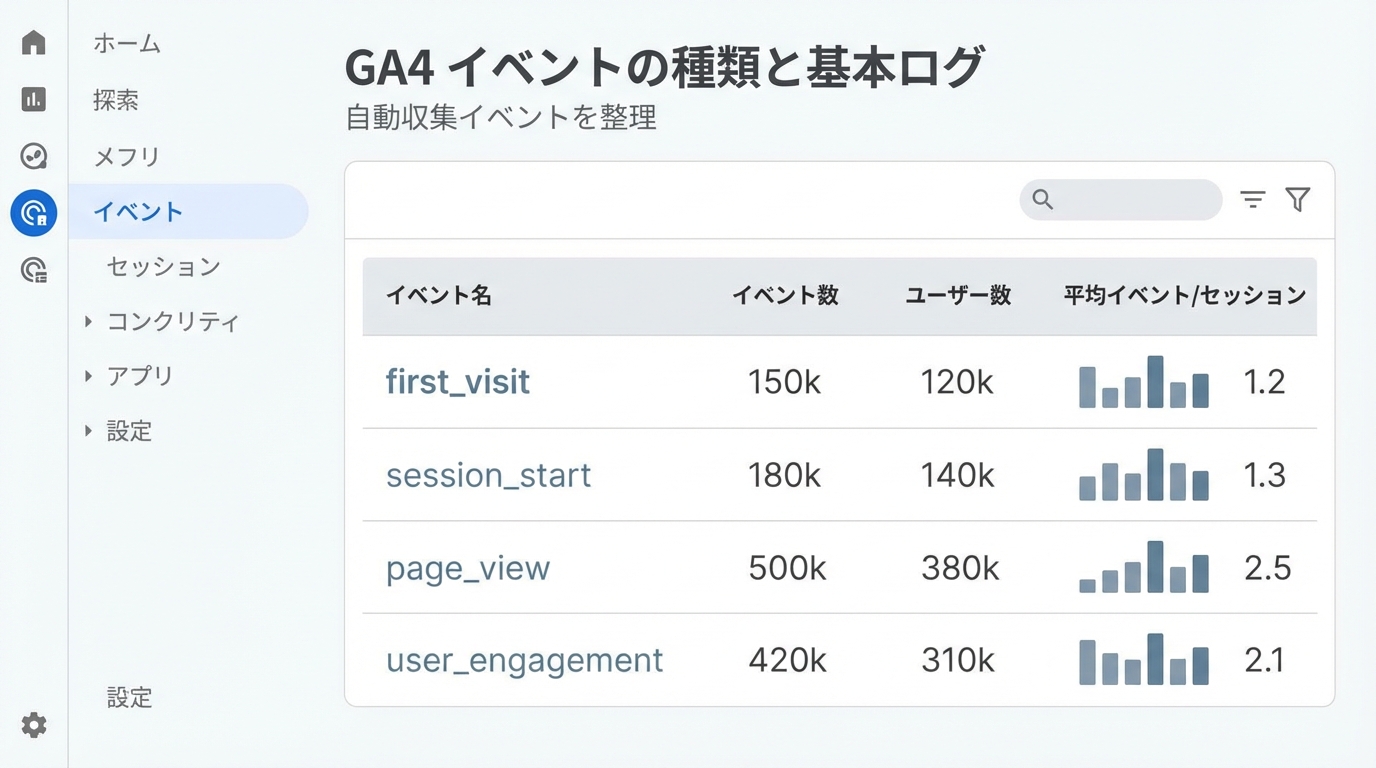This screenshot has height=768, width=1376.
Task: Click the user_engagement sparkline chart
Action: 1142,660
